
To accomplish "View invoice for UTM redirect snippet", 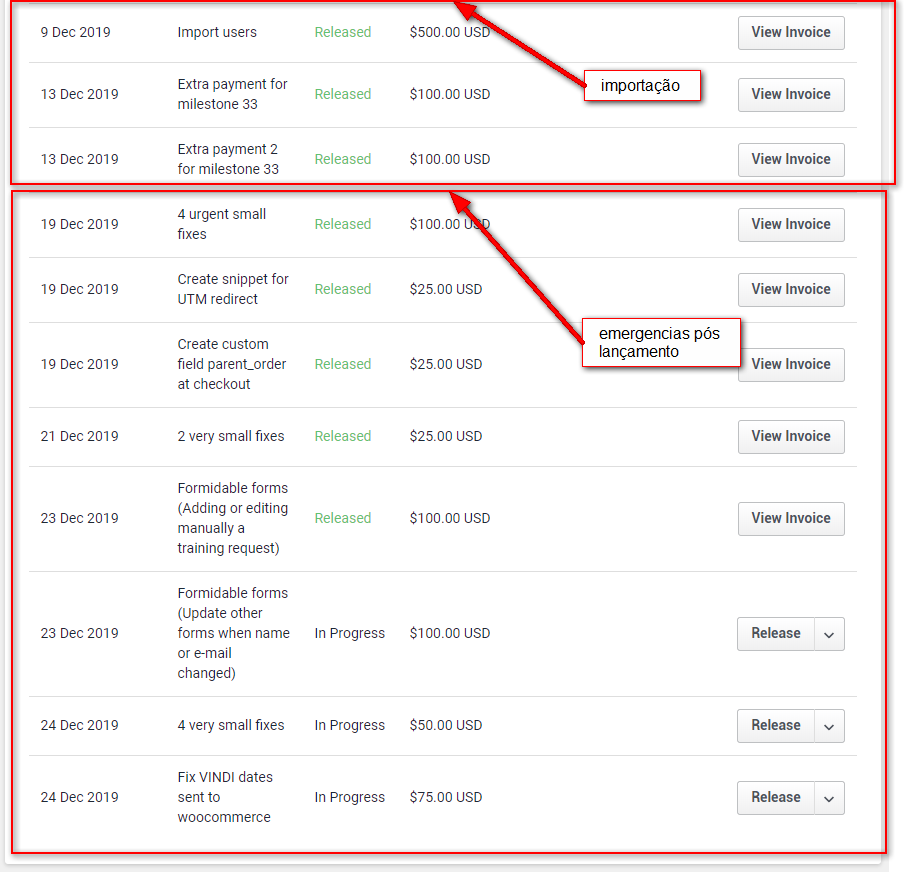I will tap(791, 289).
